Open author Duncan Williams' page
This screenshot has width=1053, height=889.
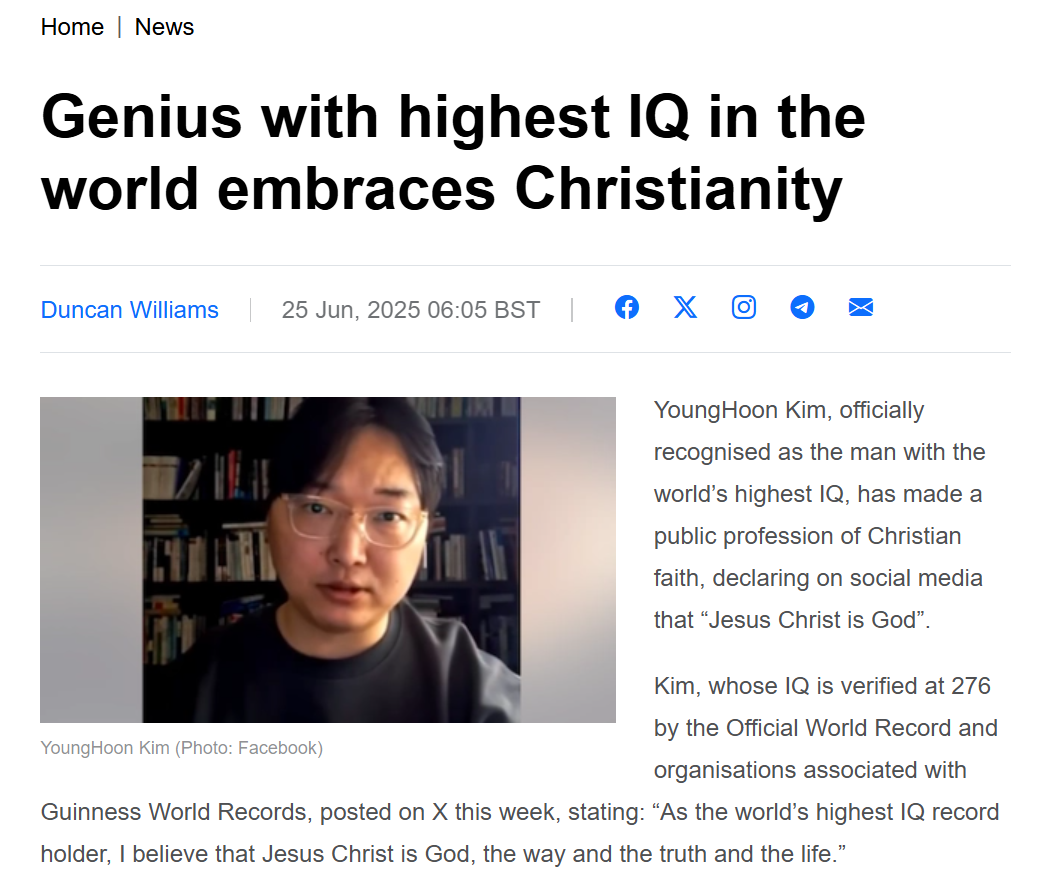(x=130, y=310)
